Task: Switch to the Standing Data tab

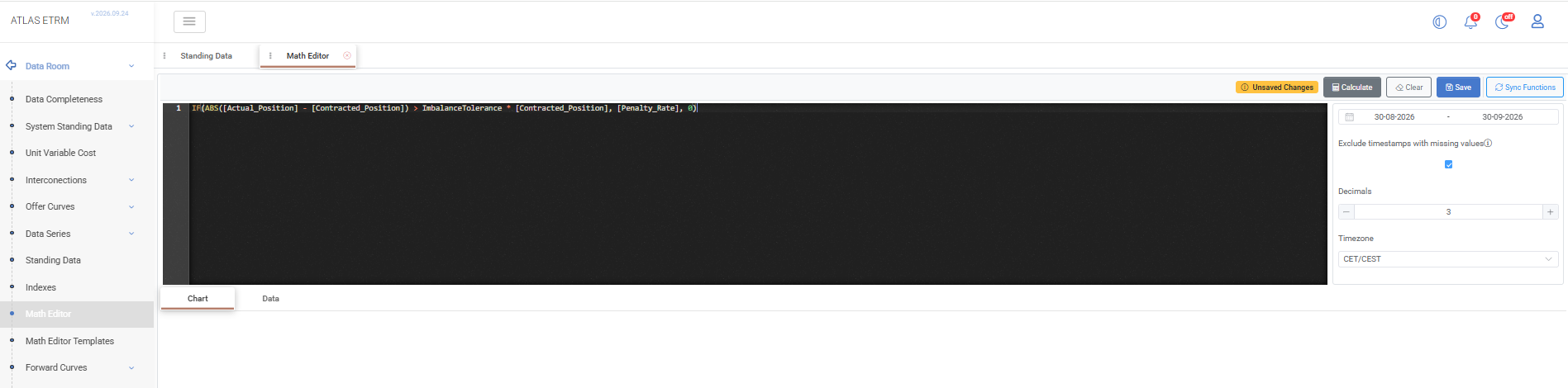Action: 206,56
